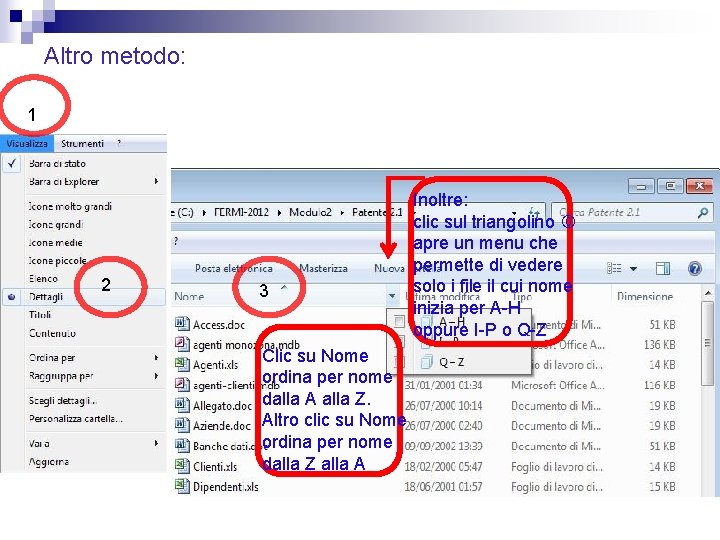Select file name Access.doc
Image resolution: width=720 pixels, height=540 pixels.
(x=219, y=325)
